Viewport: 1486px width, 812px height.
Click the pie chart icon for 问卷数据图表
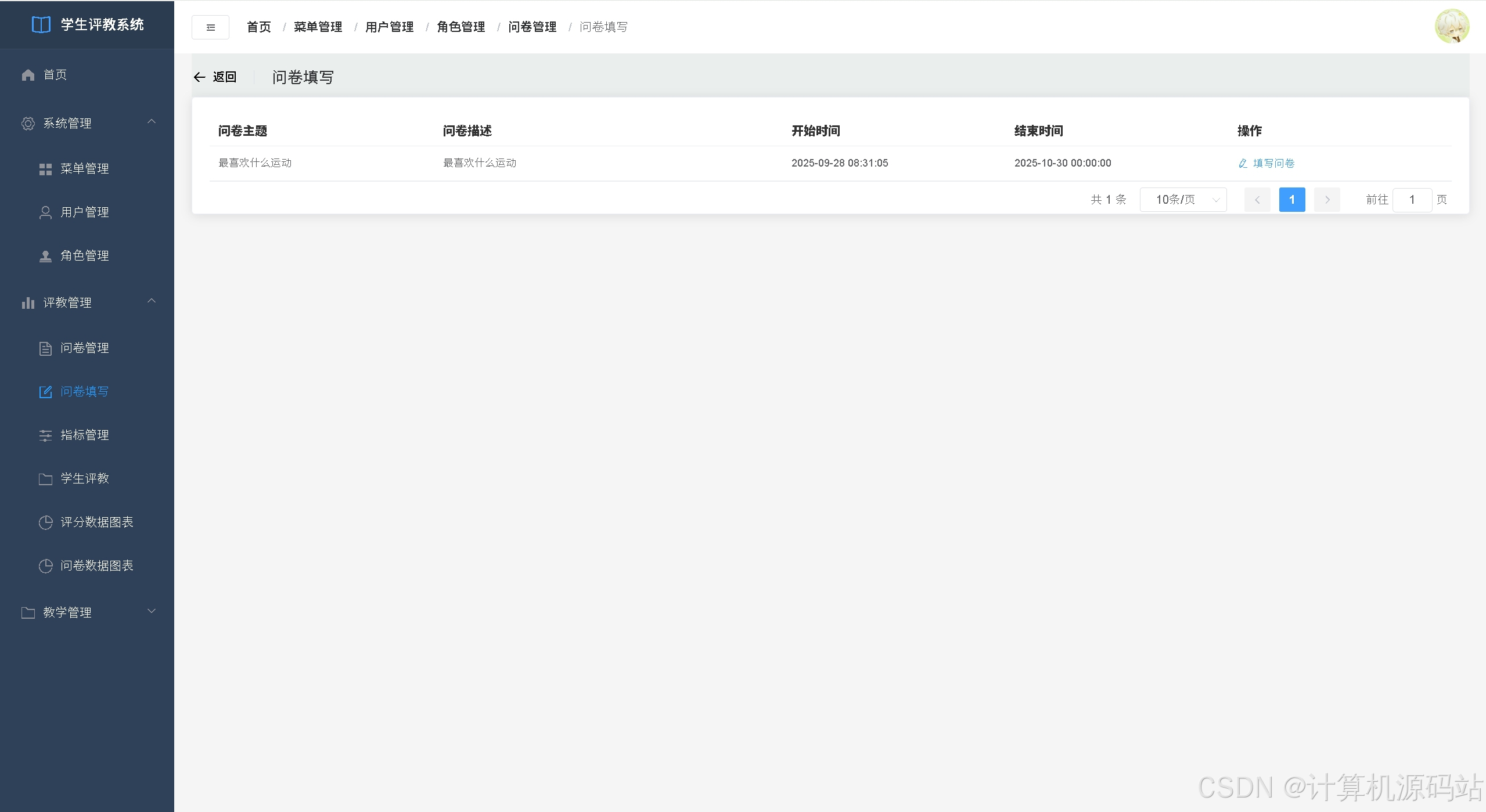[45, 566]
